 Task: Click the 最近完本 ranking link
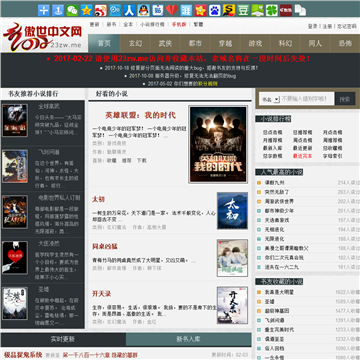[303, 156]
